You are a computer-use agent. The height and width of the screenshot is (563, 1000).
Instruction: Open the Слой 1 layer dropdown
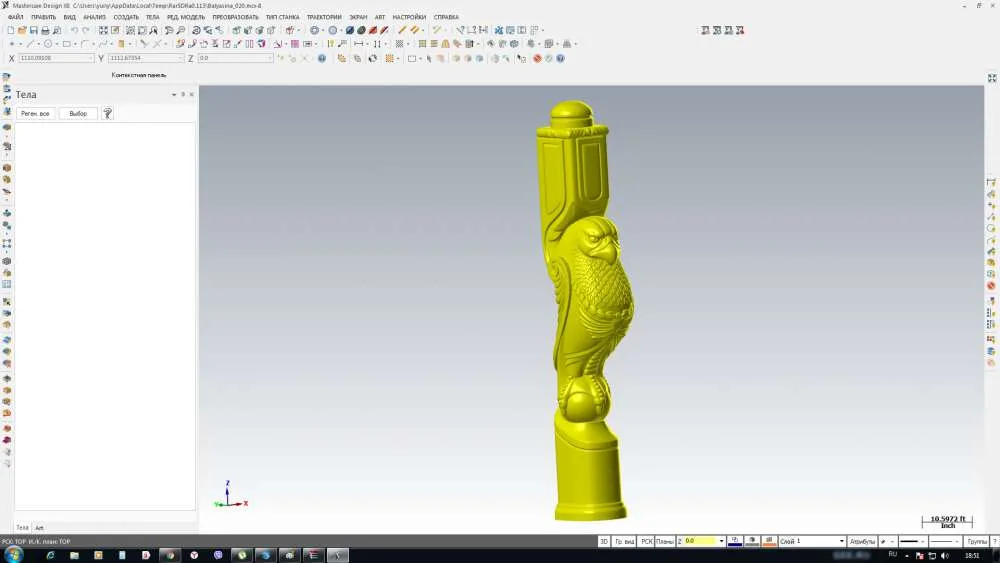[842, 541]
